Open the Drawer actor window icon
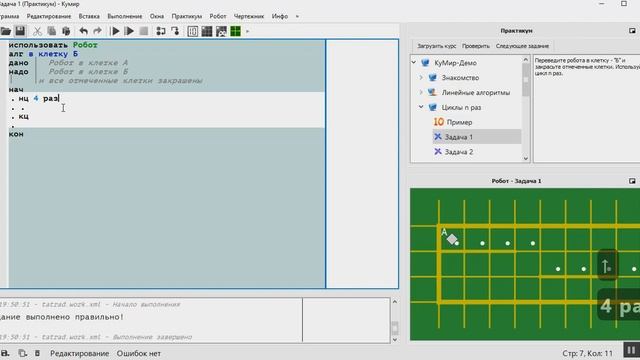 pos(221,31)
